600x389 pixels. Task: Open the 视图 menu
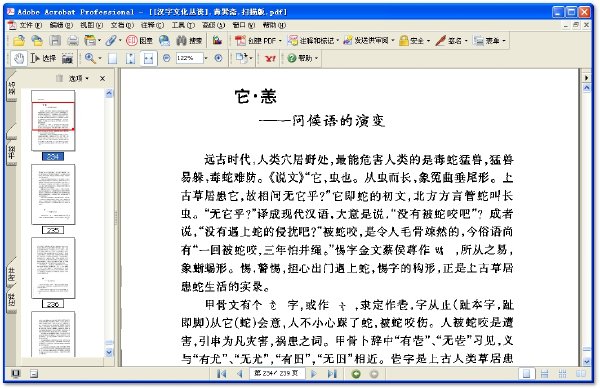coord(91,25)
